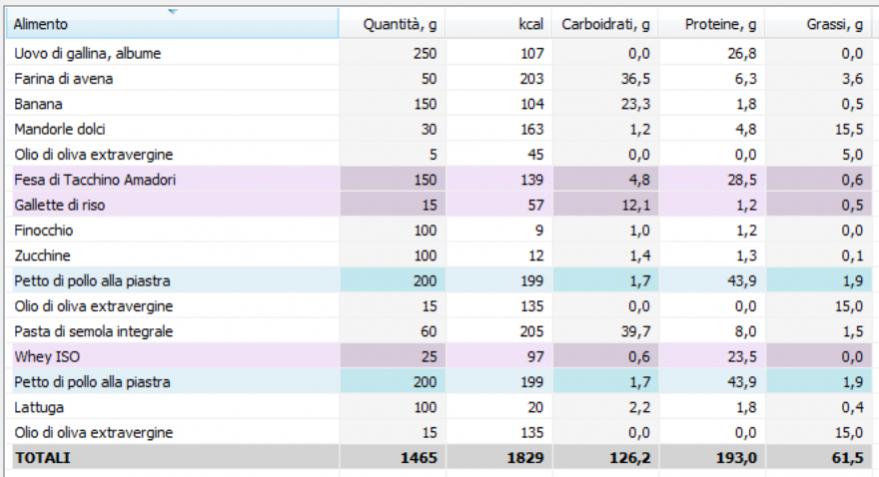Click the Quantità, g column header
Viewport: 879px width, 477px height.
(399, 25)
